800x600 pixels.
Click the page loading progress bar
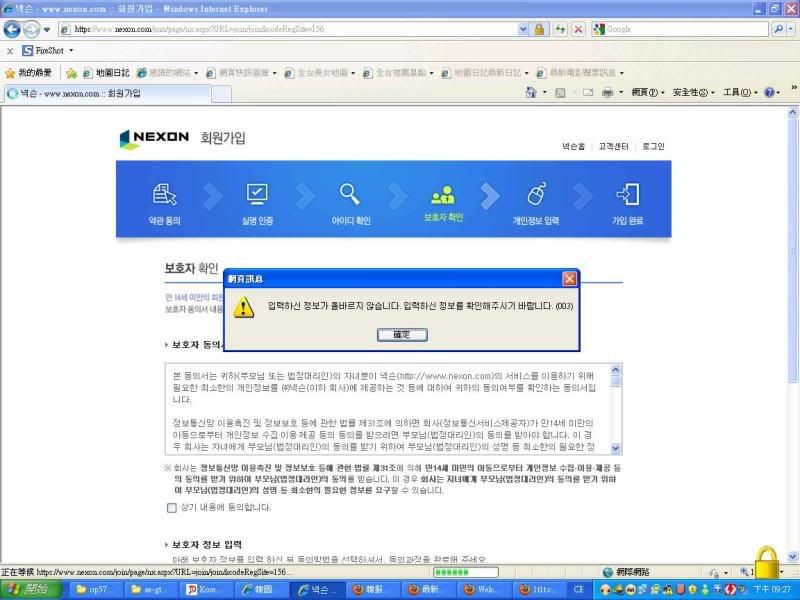click(x=465, y=572)
